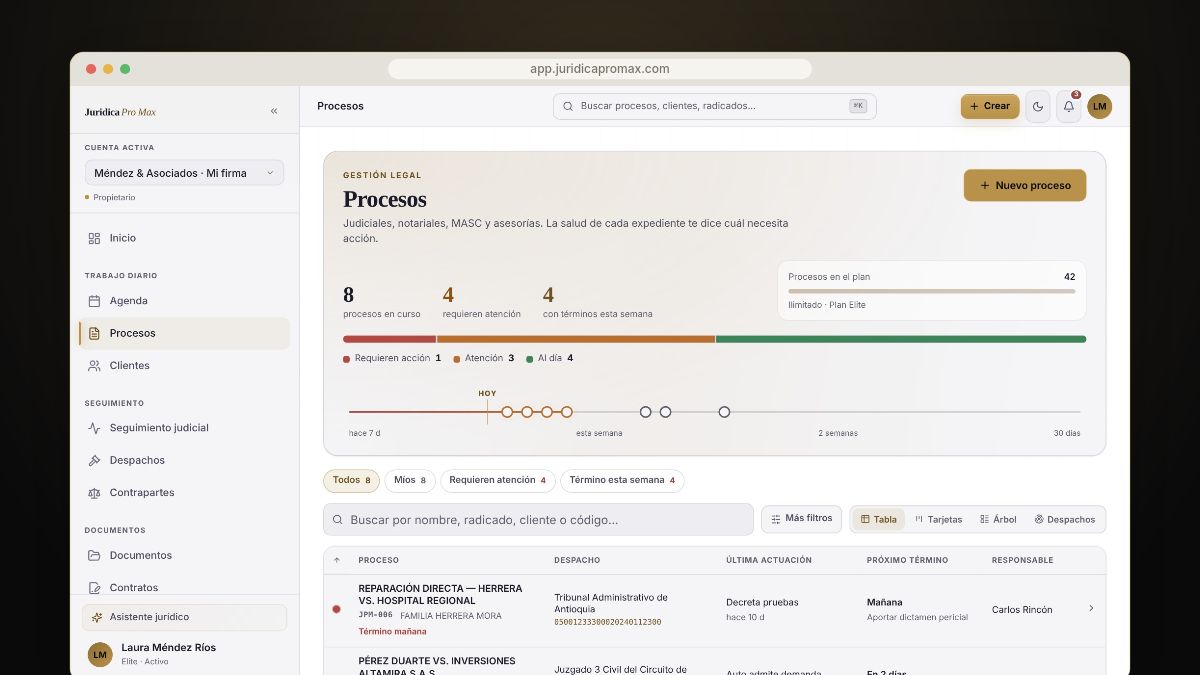
Task: Switch to Tabla view
Action: coord(879,519)
